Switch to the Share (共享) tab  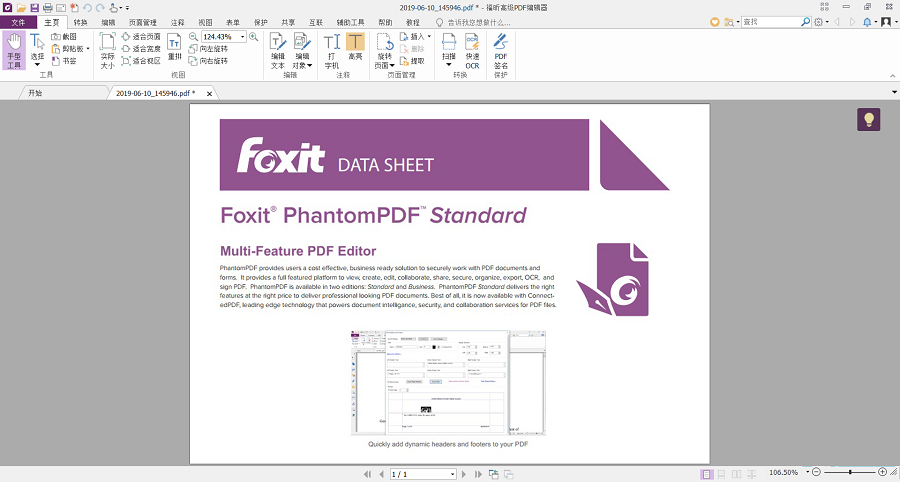(288, 22)
